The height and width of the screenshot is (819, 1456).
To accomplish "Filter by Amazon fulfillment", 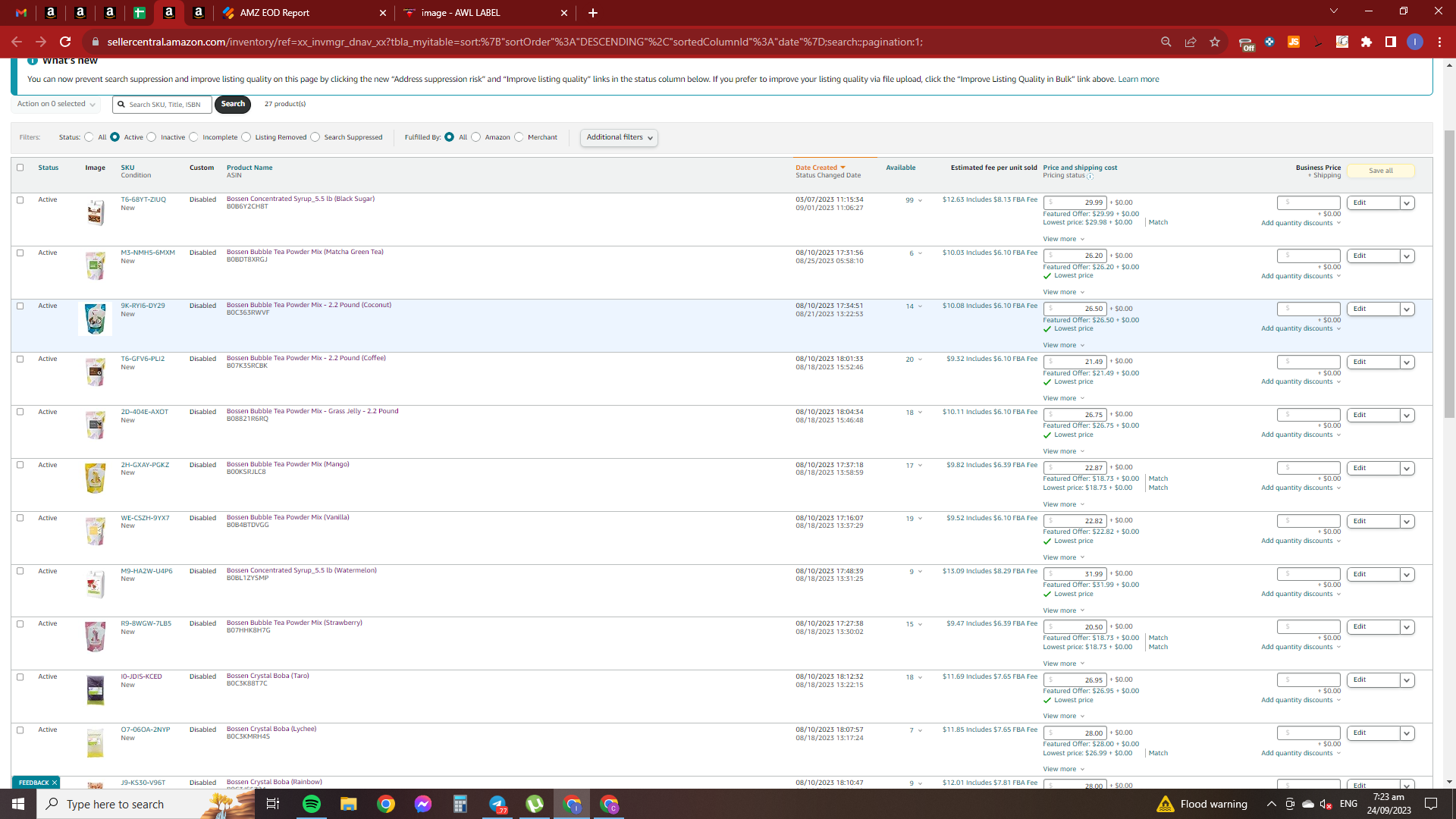I will [475, 137].
